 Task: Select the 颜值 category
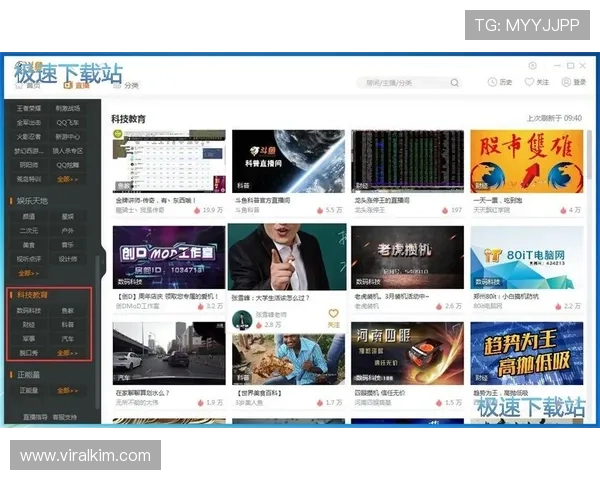pos(29,217)
